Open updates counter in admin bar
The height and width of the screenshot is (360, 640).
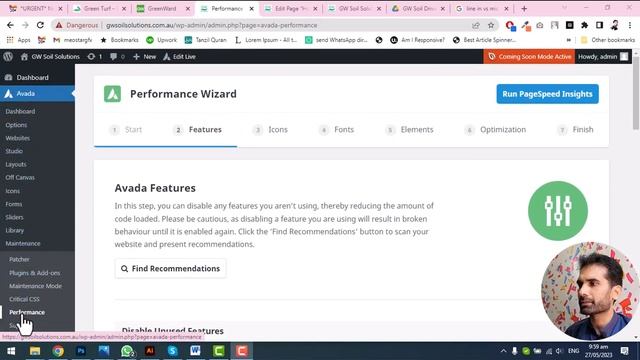[x=95, y=57]
